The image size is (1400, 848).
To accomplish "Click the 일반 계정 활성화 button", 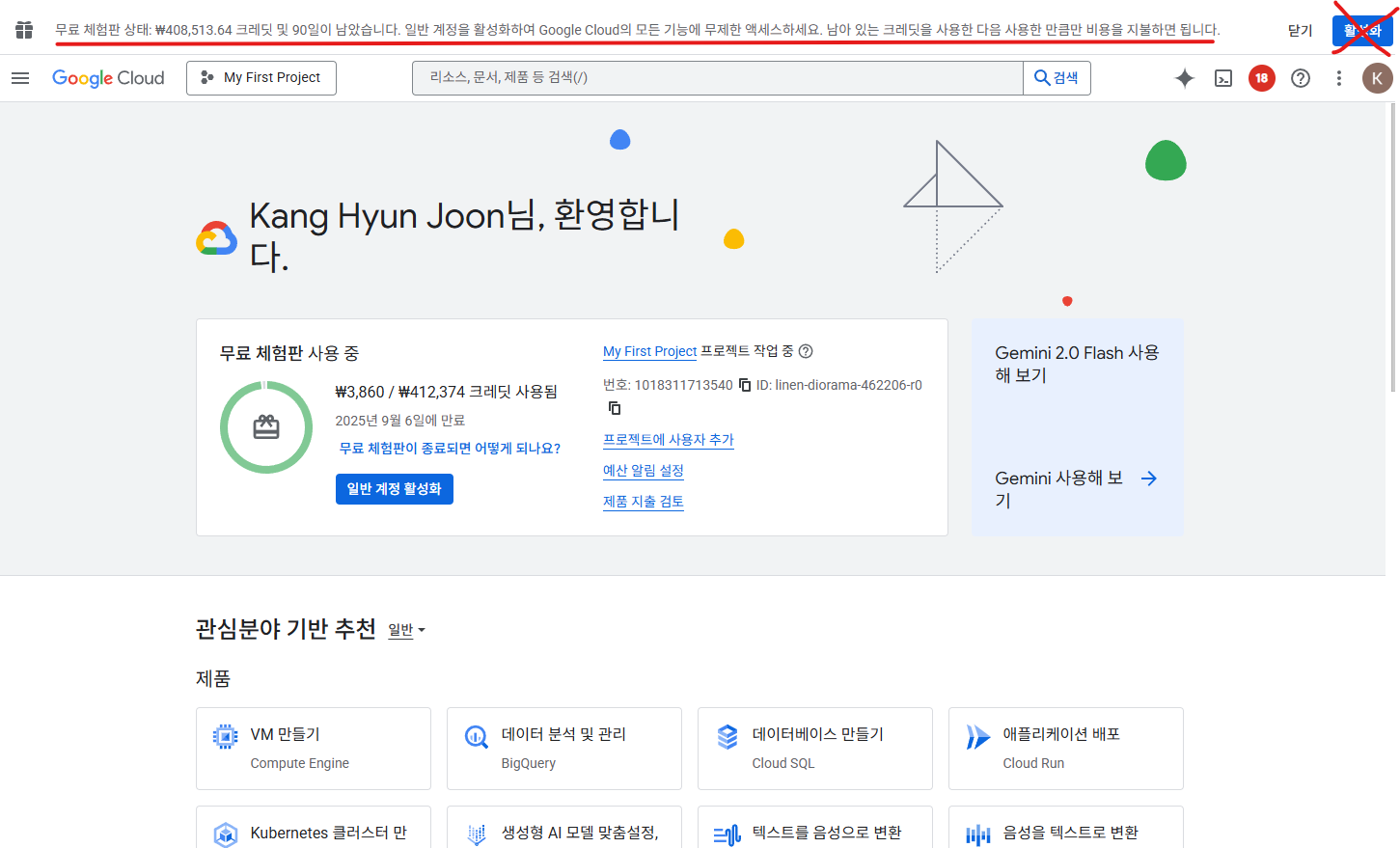I will (x=395, y=489).
